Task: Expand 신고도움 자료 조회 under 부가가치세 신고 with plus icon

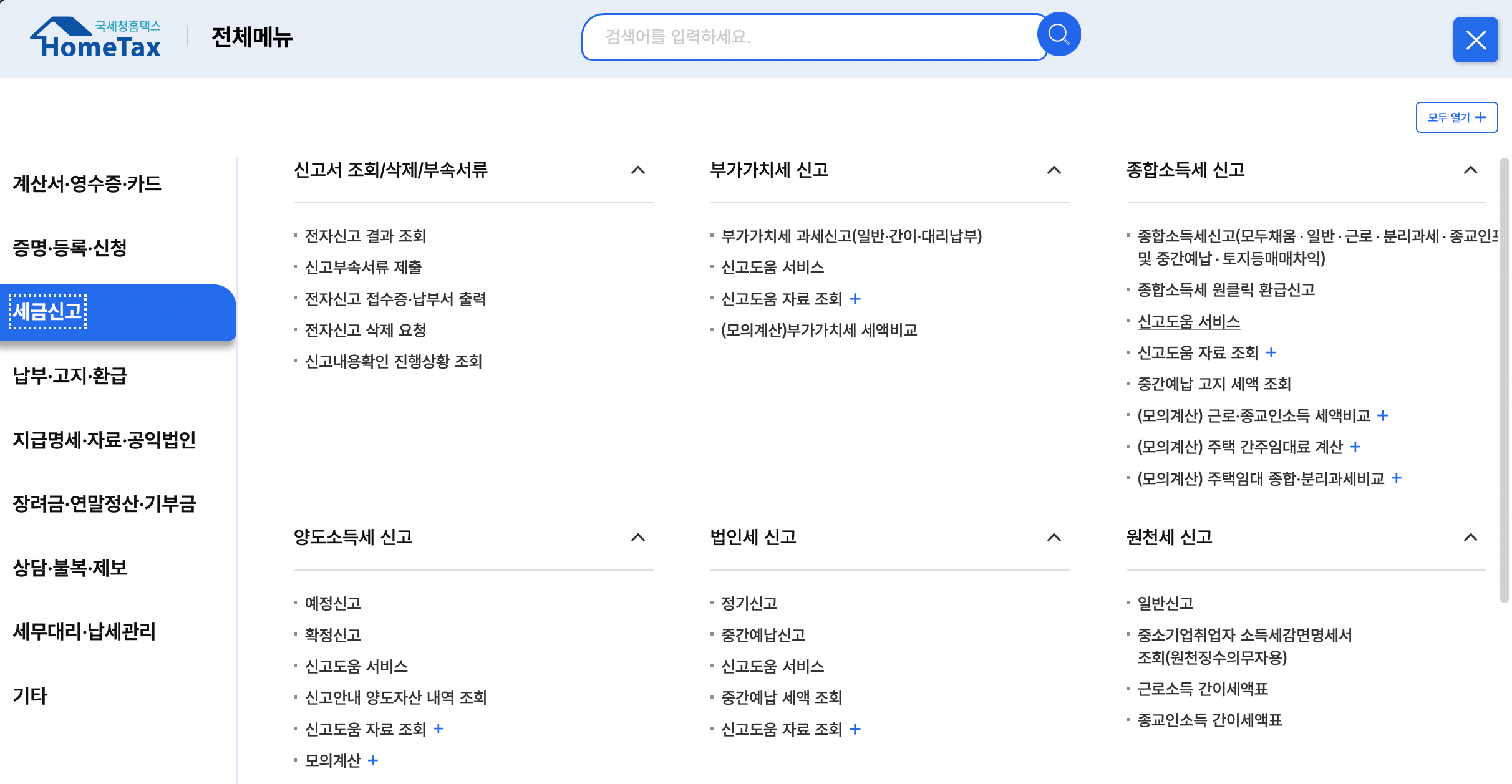Action: [855, 299]
